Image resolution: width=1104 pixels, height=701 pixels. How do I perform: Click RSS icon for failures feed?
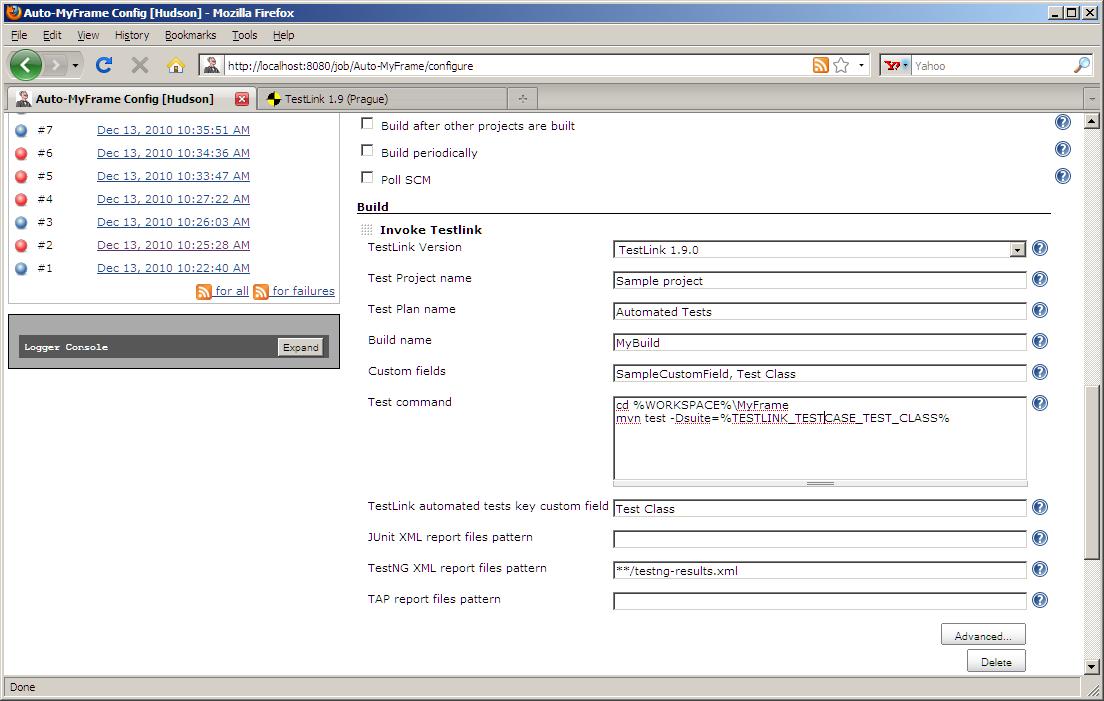pyautogui.click(x=261, y=291)
